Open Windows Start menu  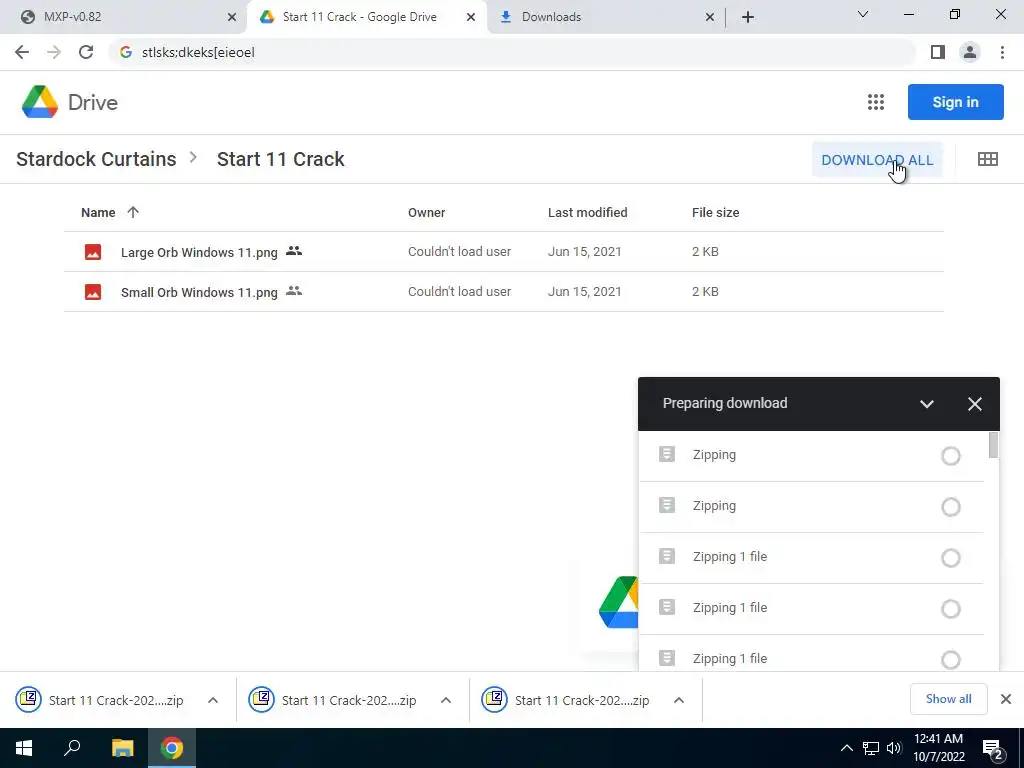(24, 748)
